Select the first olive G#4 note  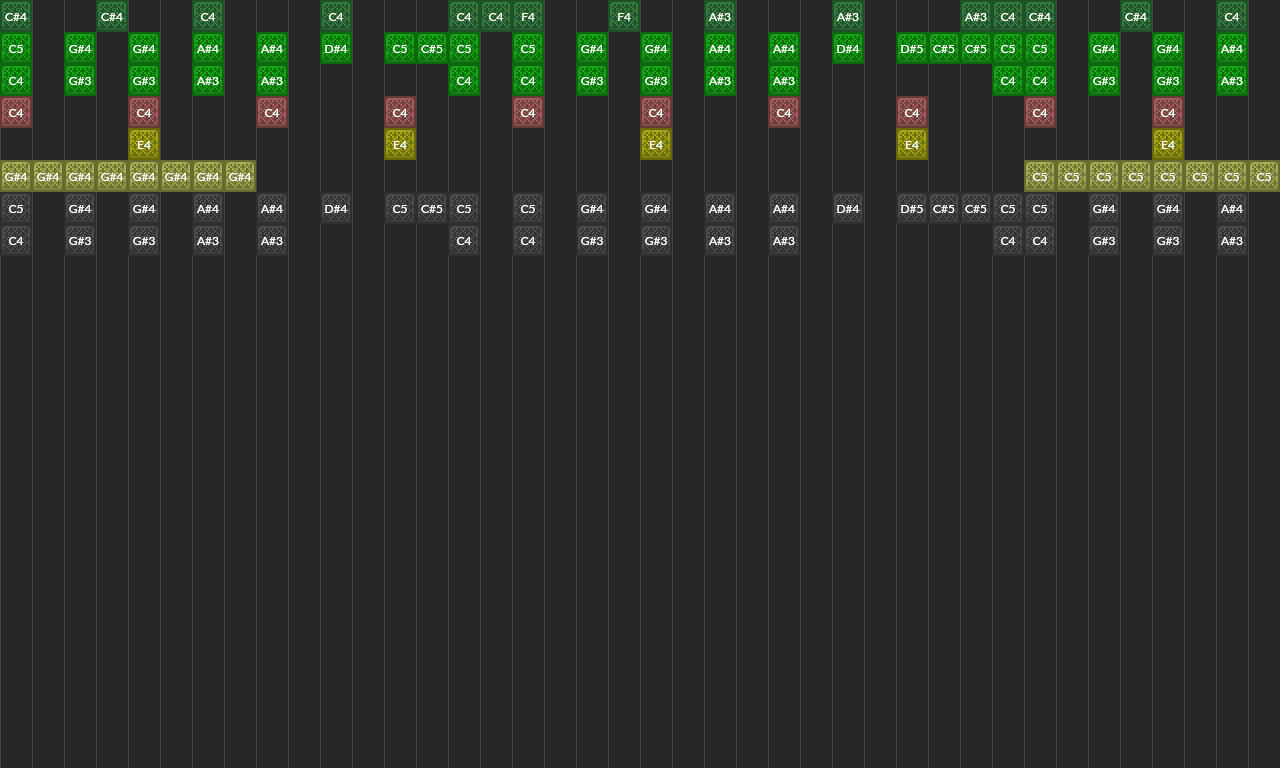coord(16,176)
